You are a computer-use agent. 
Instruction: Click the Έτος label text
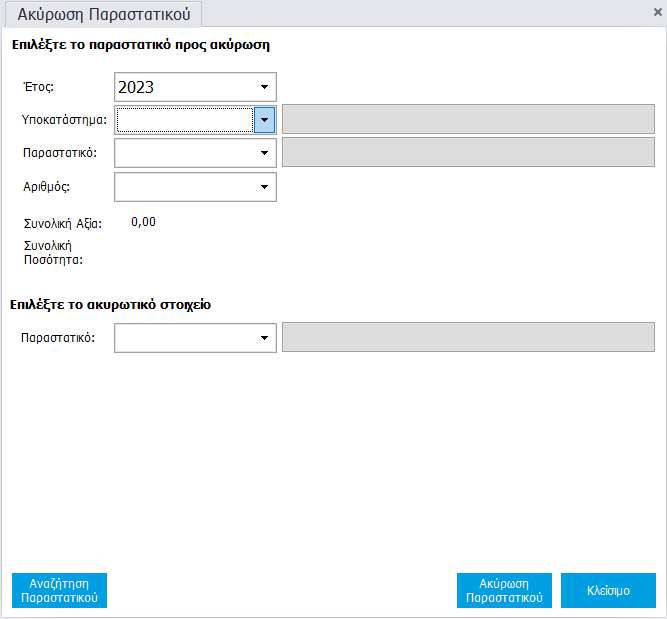click(x=38, y=87)
